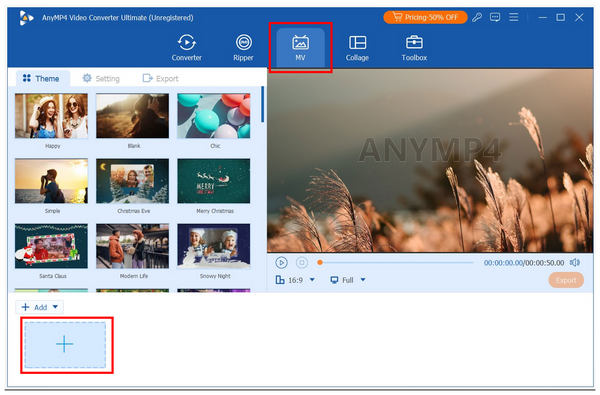
Task: Play the preview video
Action: [281, 263]
